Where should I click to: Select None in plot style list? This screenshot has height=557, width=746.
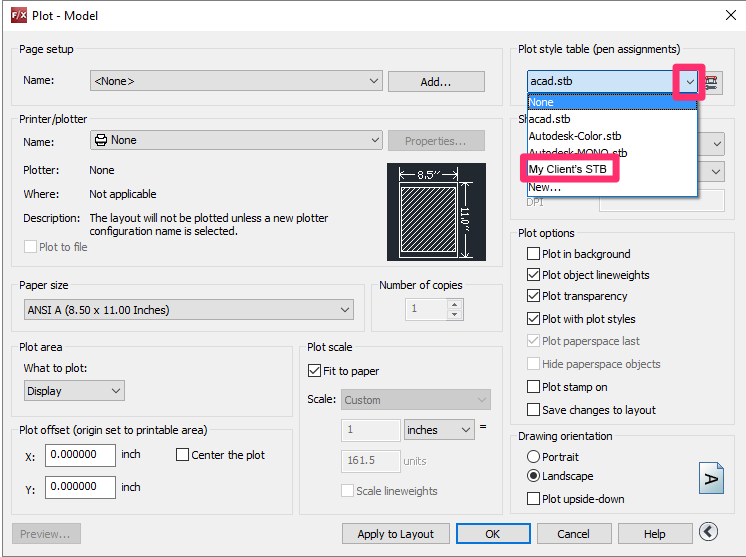[612, 102]
